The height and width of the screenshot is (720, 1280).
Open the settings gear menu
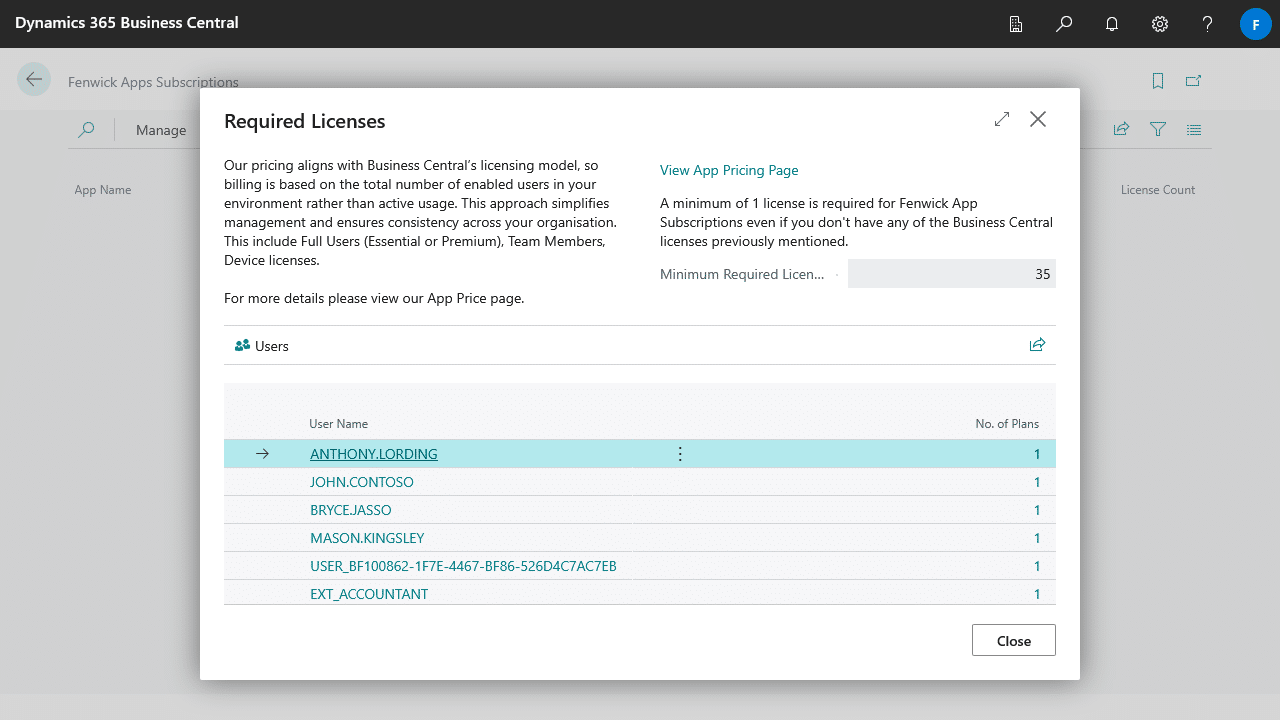pos(1160,24)
